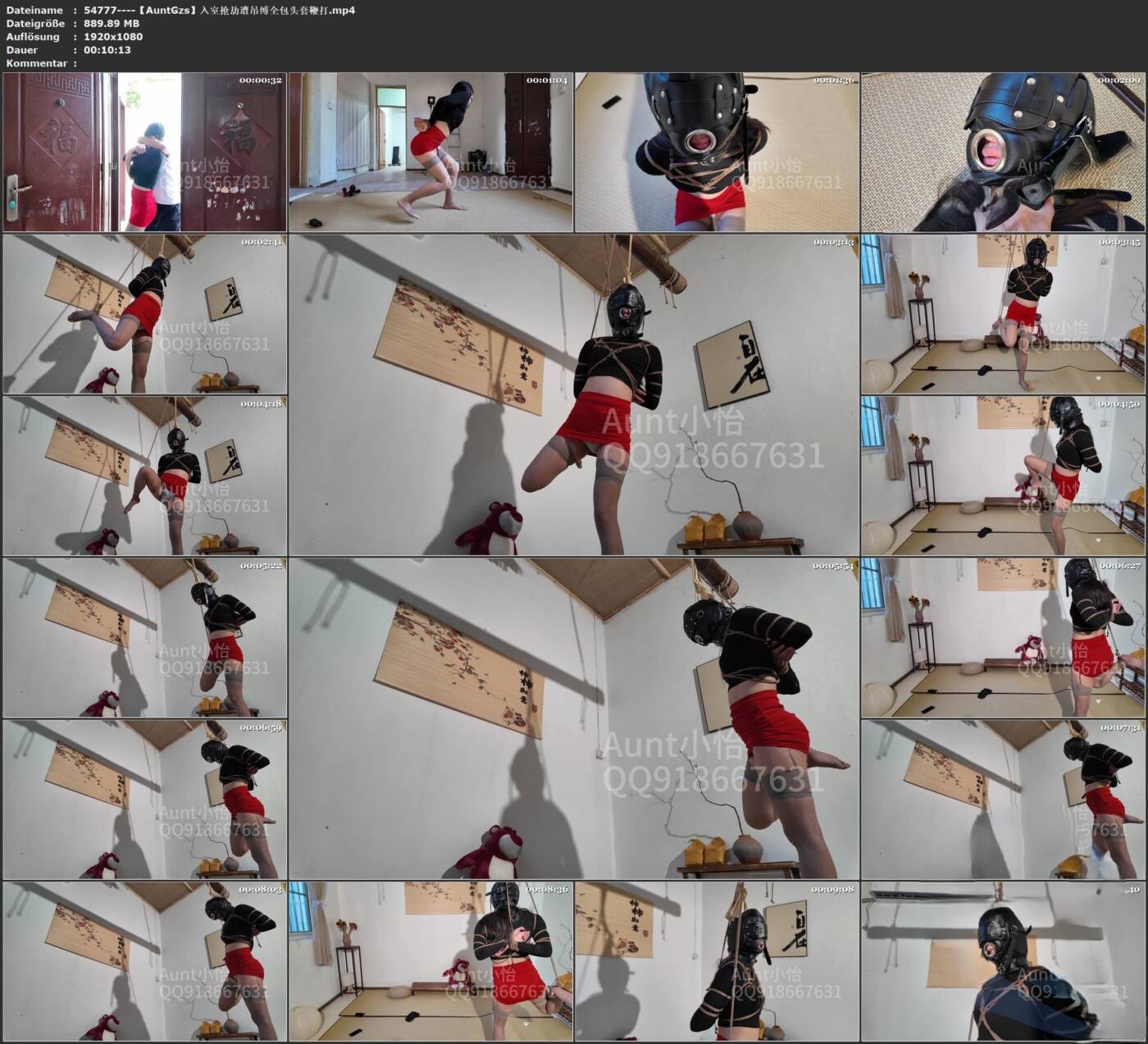
Task: Open the thumbnail marked 00:07:31
Action: pos(1003,800)
